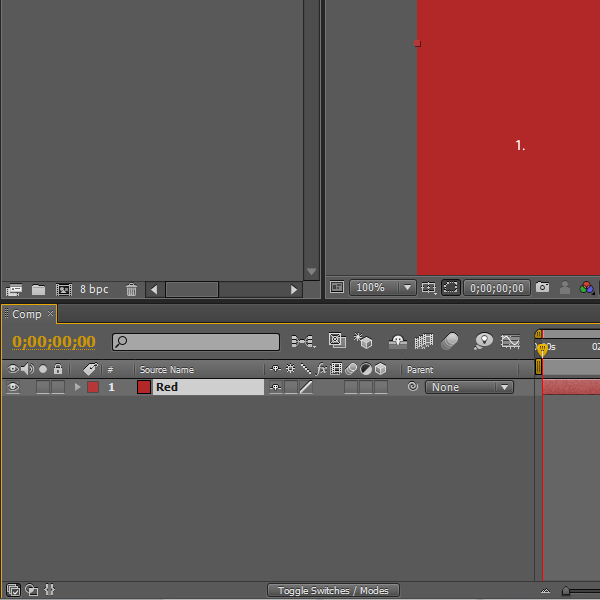Click the Video eye column header

[13, 369]
